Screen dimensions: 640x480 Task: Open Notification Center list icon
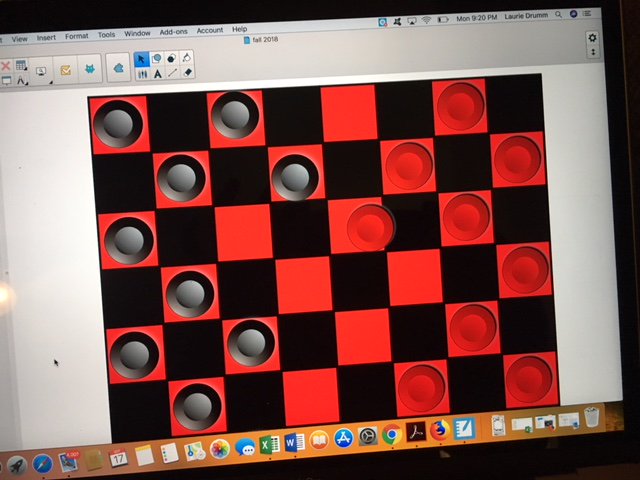(587, 13)
